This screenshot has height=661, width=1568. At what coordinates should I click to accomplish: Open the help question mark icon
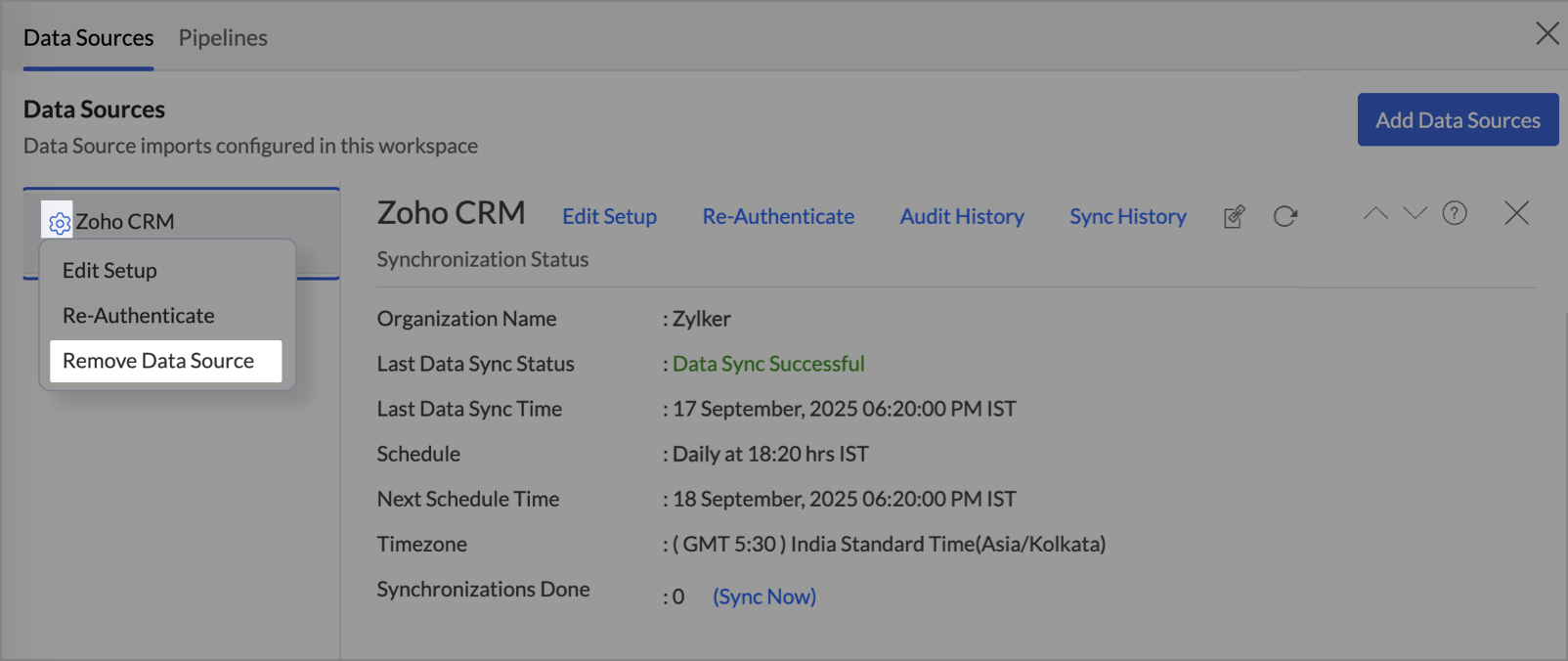tap(1455, 213)
